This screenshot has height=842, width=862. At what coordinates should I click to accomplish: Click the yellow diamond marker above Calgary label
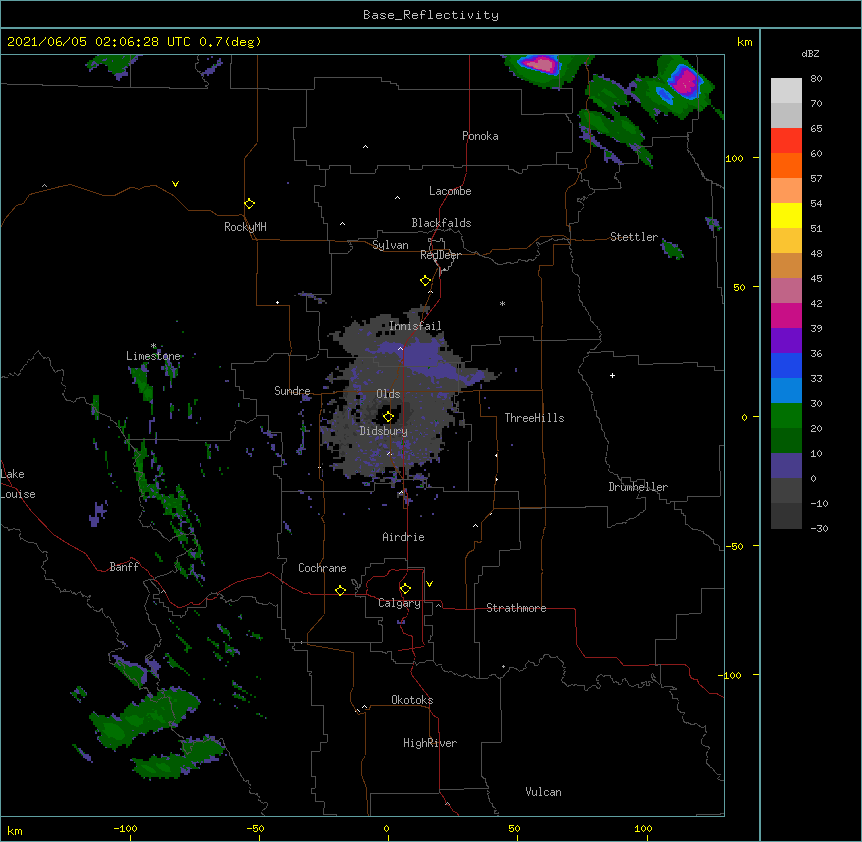click(x=405, y=589)
